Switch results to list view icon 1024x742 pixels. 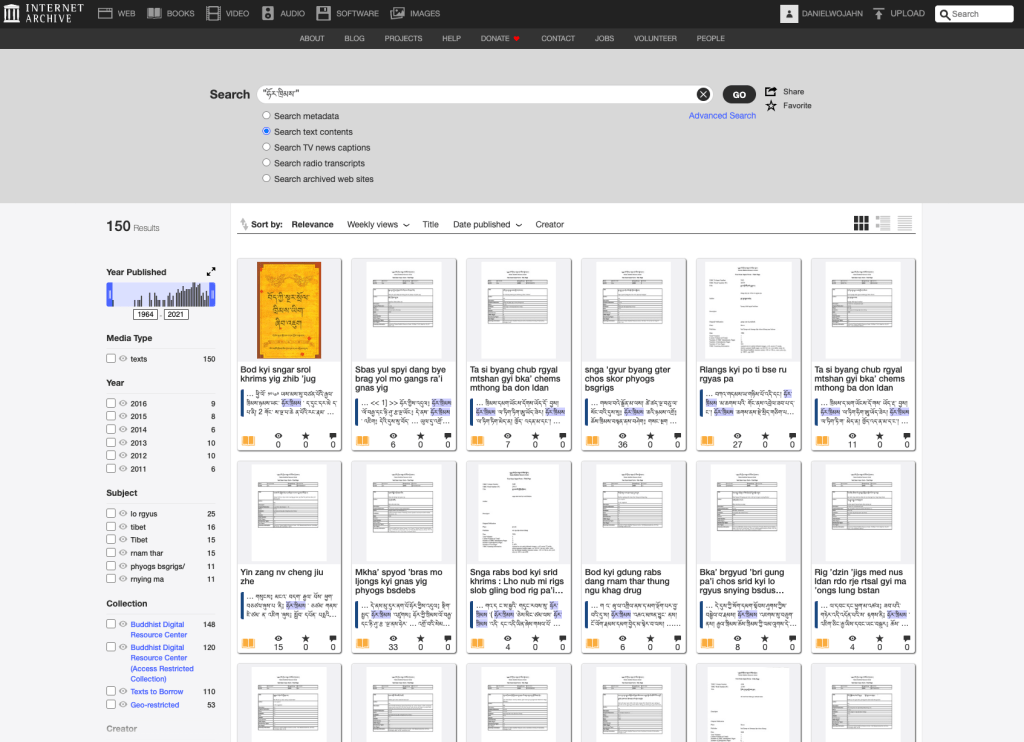point(882,222)
